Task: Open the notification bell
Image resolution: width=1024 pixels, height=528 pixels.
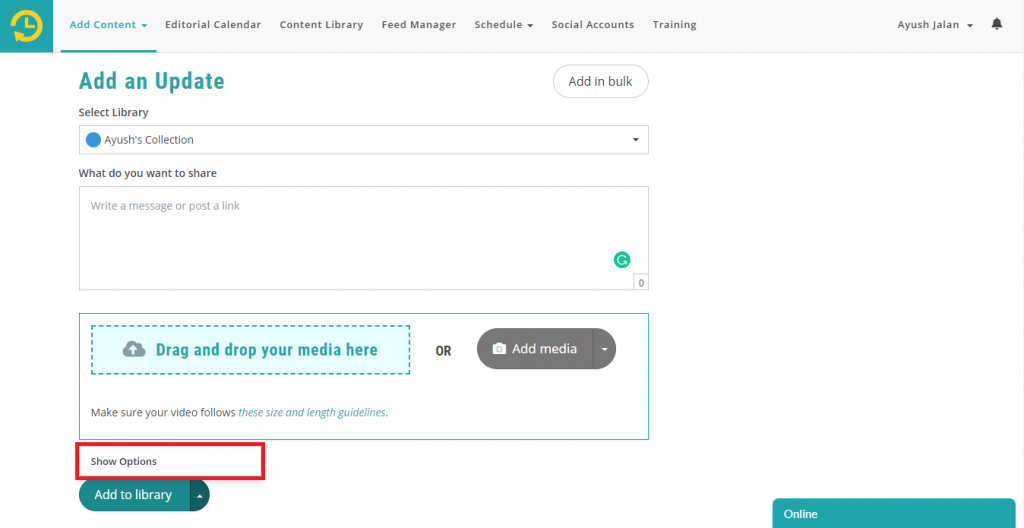Action: tap(997, 24)
